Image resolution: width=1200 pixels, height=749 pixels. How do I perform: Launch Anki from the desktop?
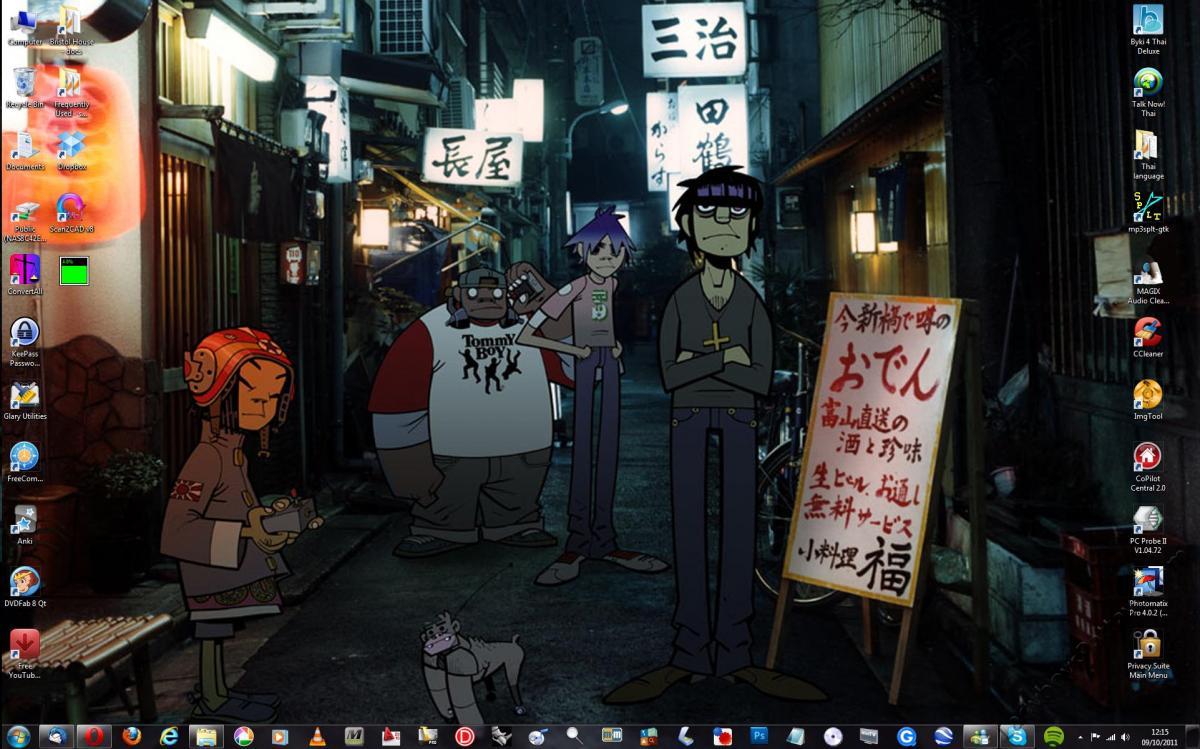(x=24, y=524)
